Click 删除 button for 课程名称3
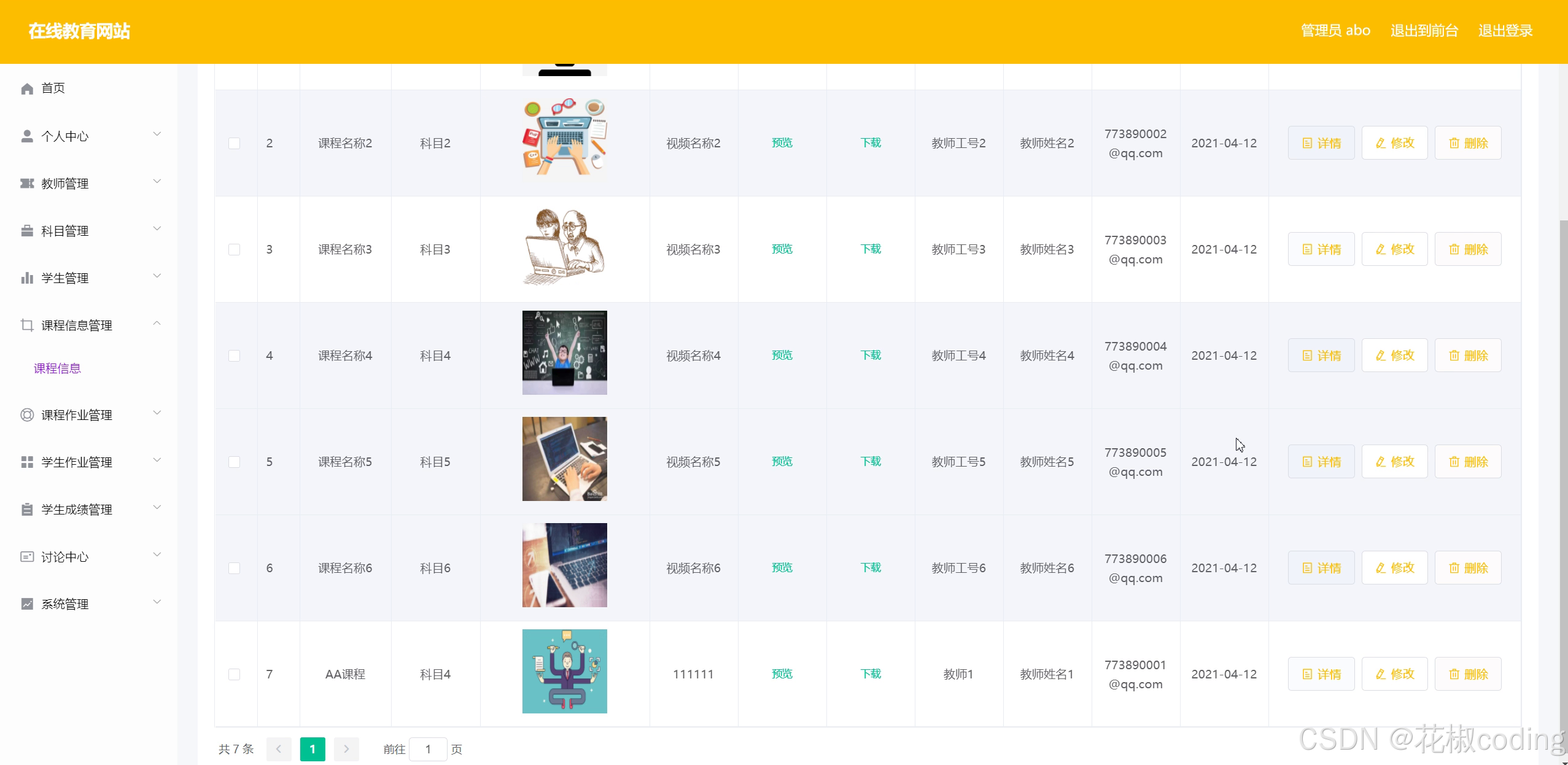The image size is (1568, 765). pyautogui.click(x=1467, y=249)
